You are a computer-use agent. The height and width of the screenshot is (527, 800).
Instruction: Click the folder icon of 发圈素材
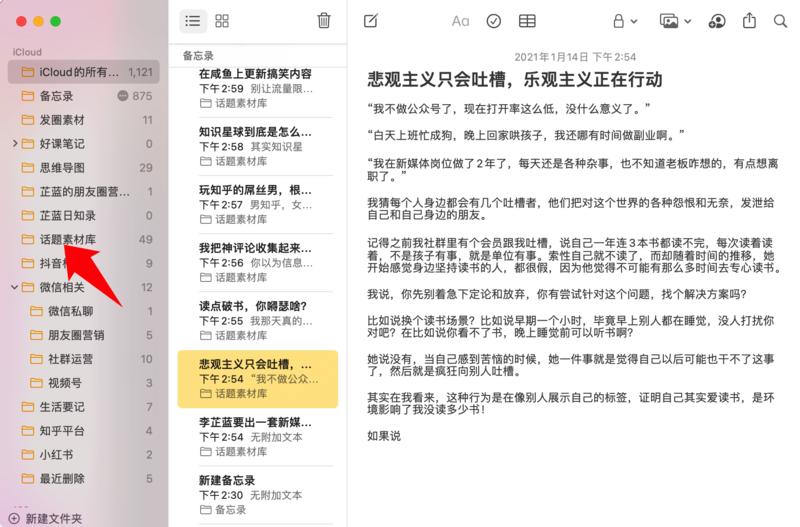pyautogui.click(x=28, y=120)
